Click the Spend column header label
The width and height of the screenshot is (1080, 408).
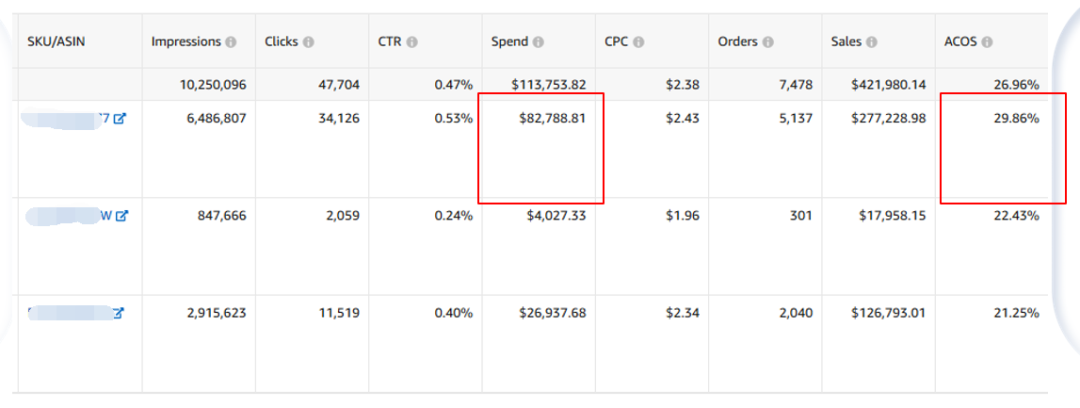[509, 42]
